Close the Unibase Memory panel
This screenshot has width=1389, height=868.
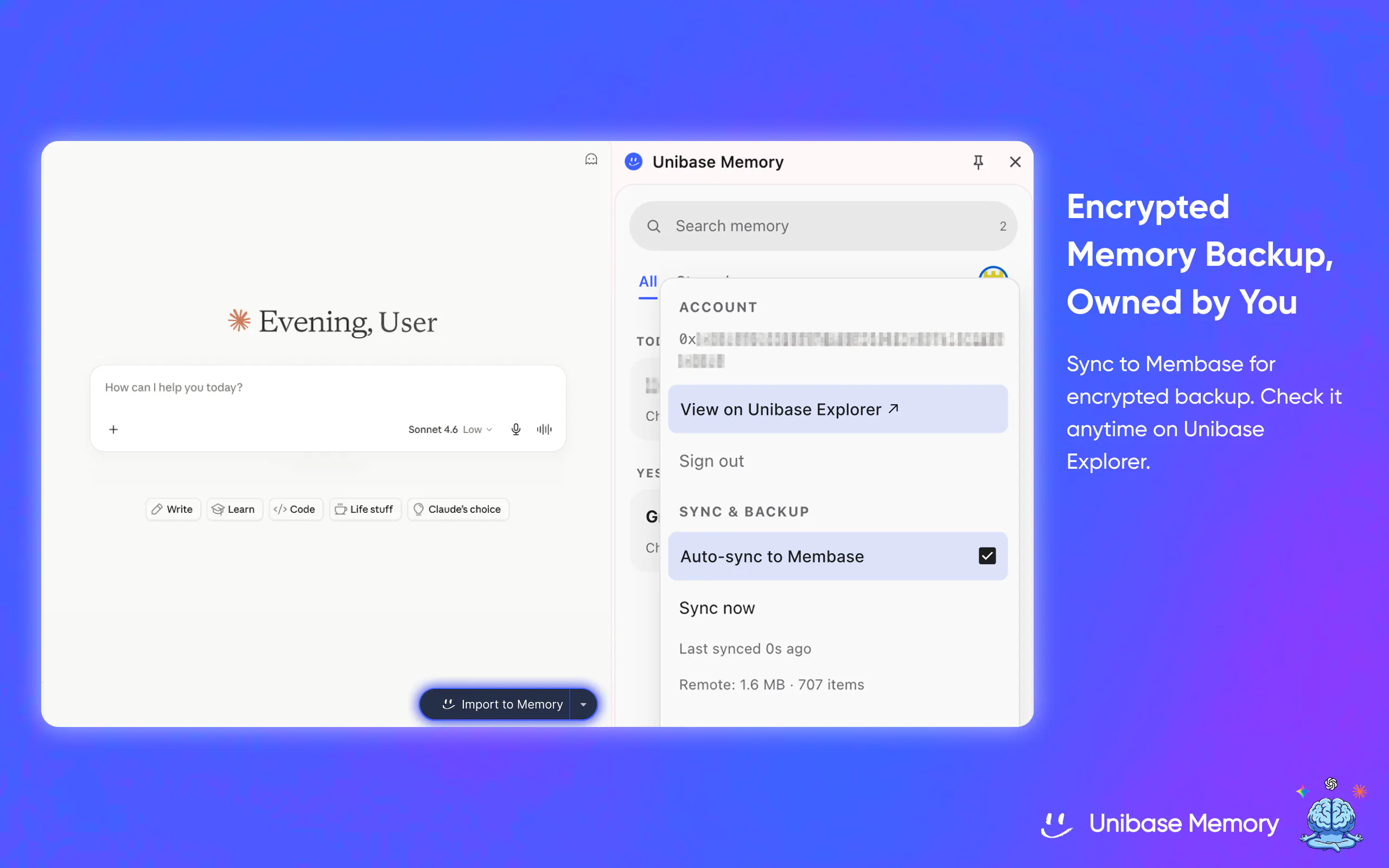pos(1015,162)
